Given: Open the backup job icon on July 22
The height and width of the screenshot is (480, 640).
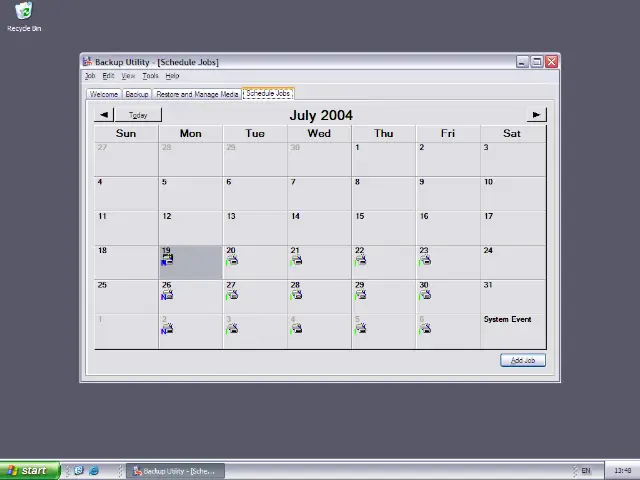Looking at the screenshot, I should [x=360, y=260].
